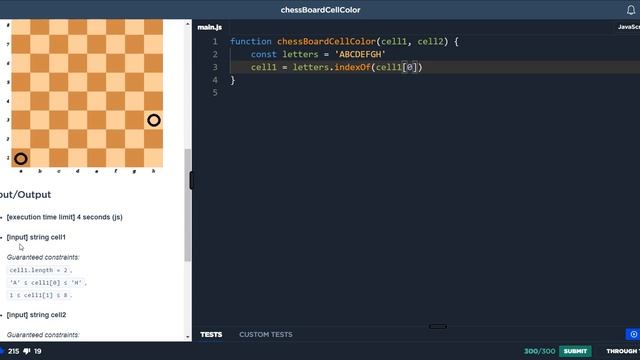
Task: Click indexOf on code line 3
Action: (x=352, y=67)
